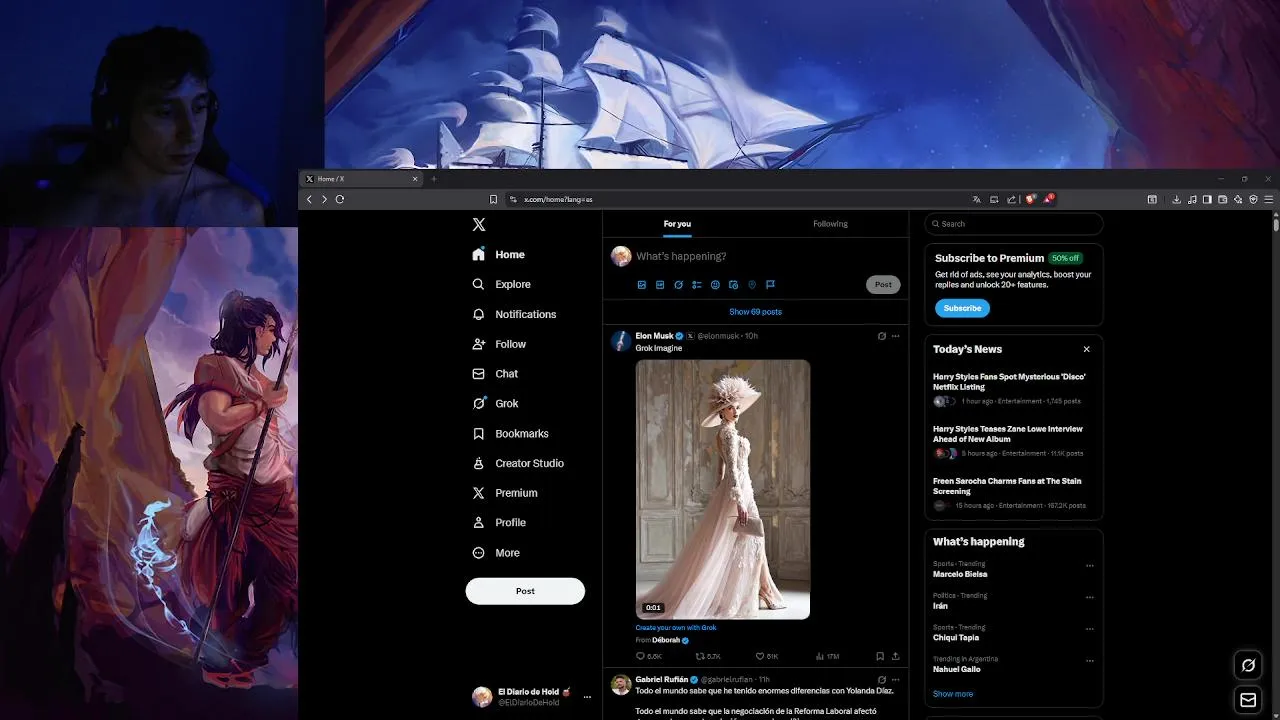Open more options for Chiqui Tapia trend
Image resolution: width=1280 pixels, height=720 pixels.
coord(1090,630)
